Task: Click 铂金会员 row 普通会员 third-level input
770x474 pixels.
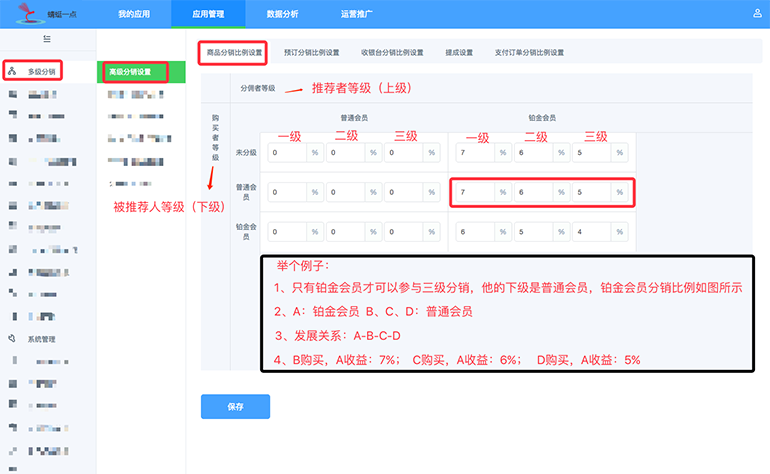Action: (404, 232)
